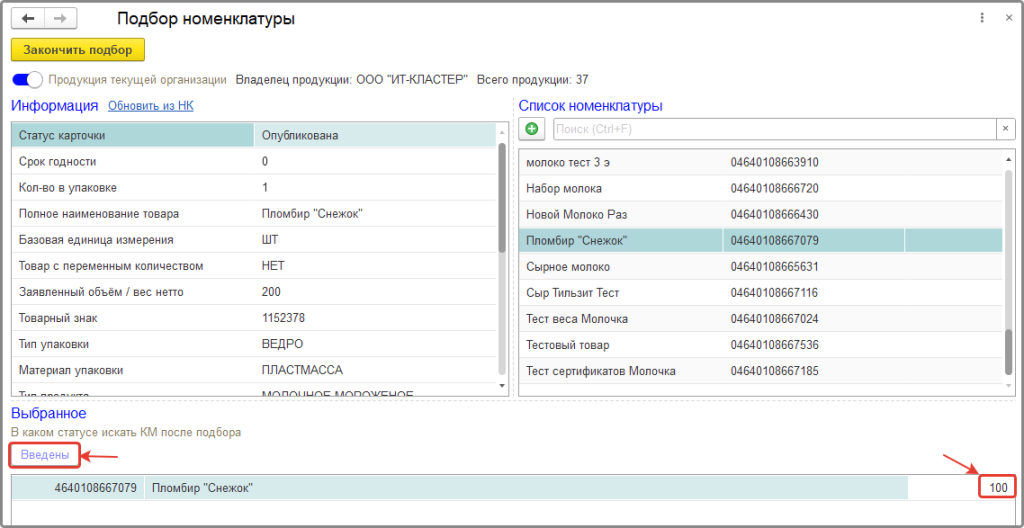1024x528 pixels.
Task: Select the Товарный знак row
Action: point(253,318)
